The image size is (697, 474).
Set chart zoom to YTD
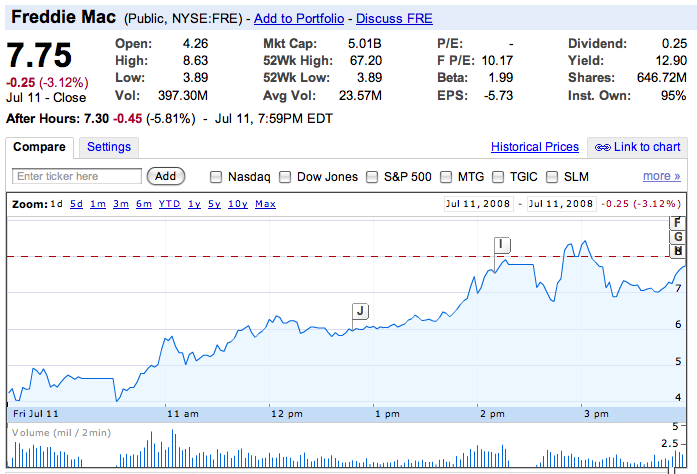click(170, 204)
